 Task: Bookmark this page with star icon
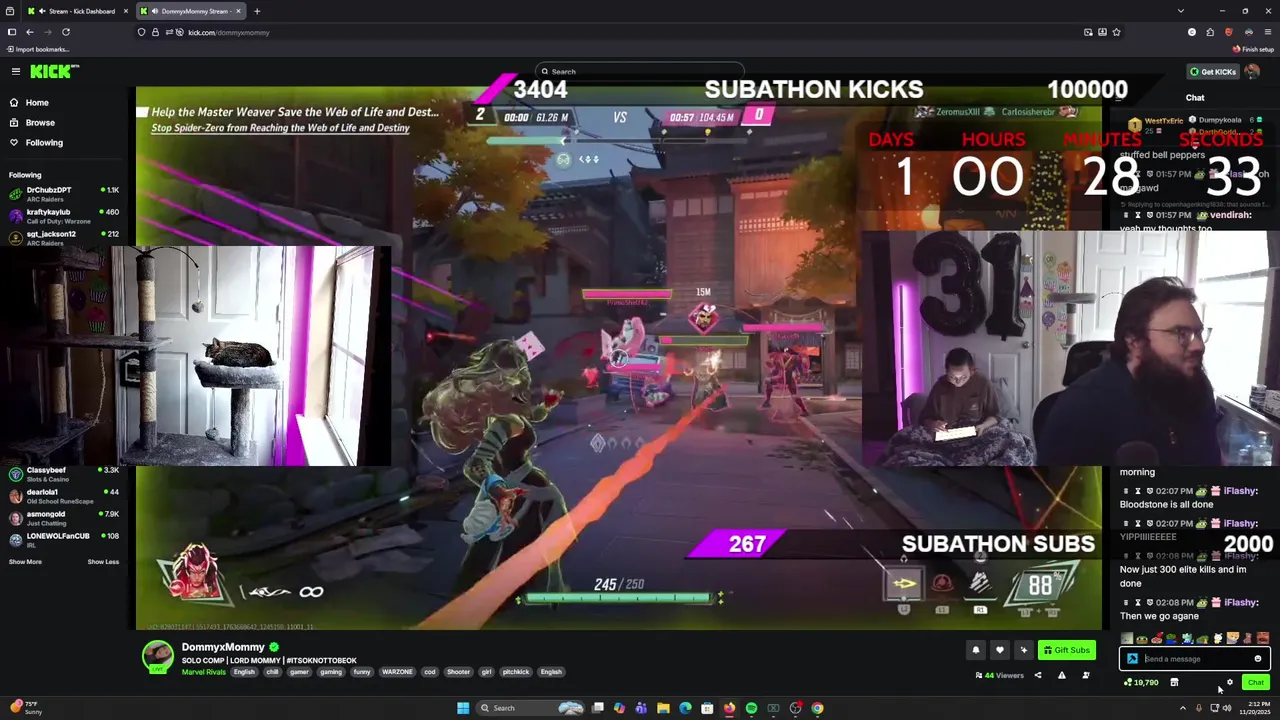(x=1116, y=32)
